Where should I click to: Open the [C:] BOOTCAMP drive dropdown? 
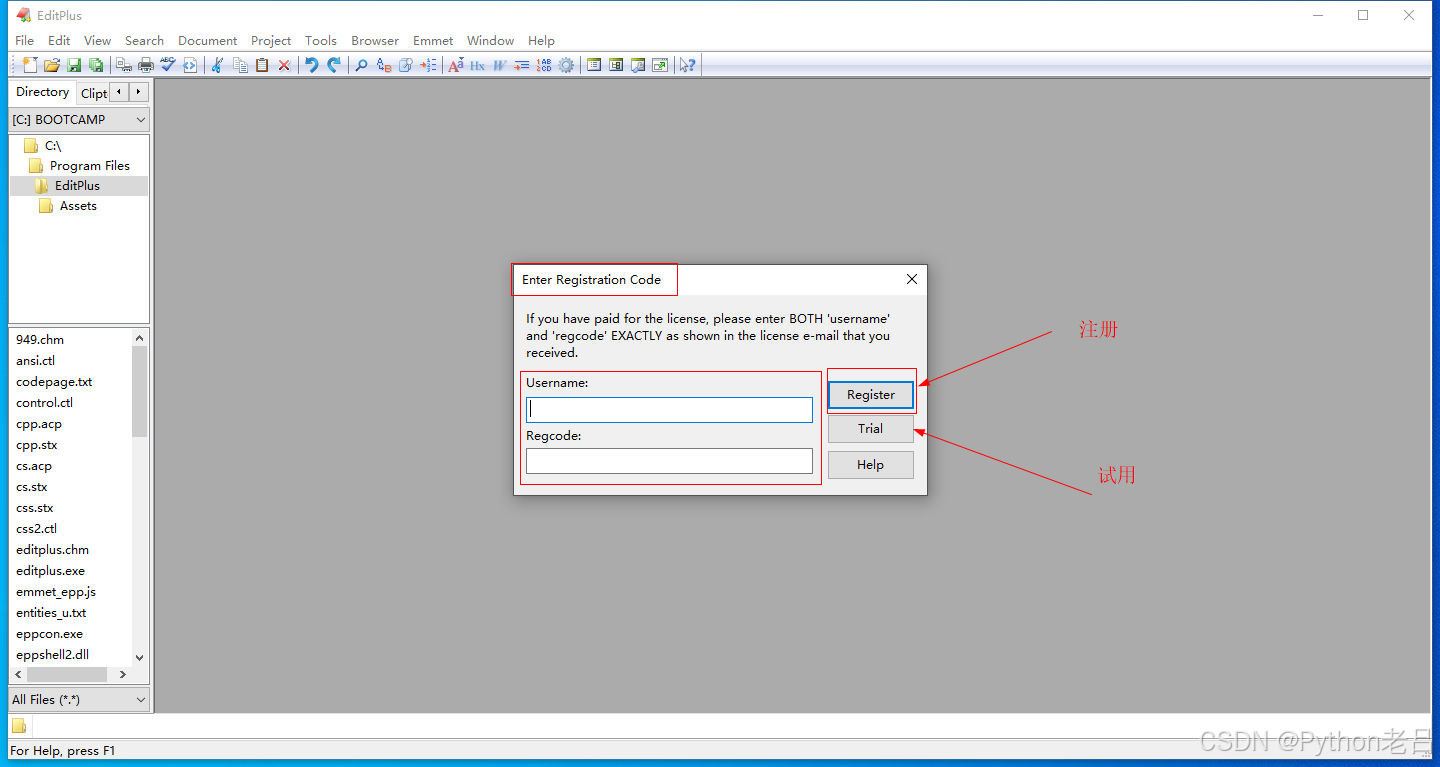pyautogui.click(x=79, y=119)
